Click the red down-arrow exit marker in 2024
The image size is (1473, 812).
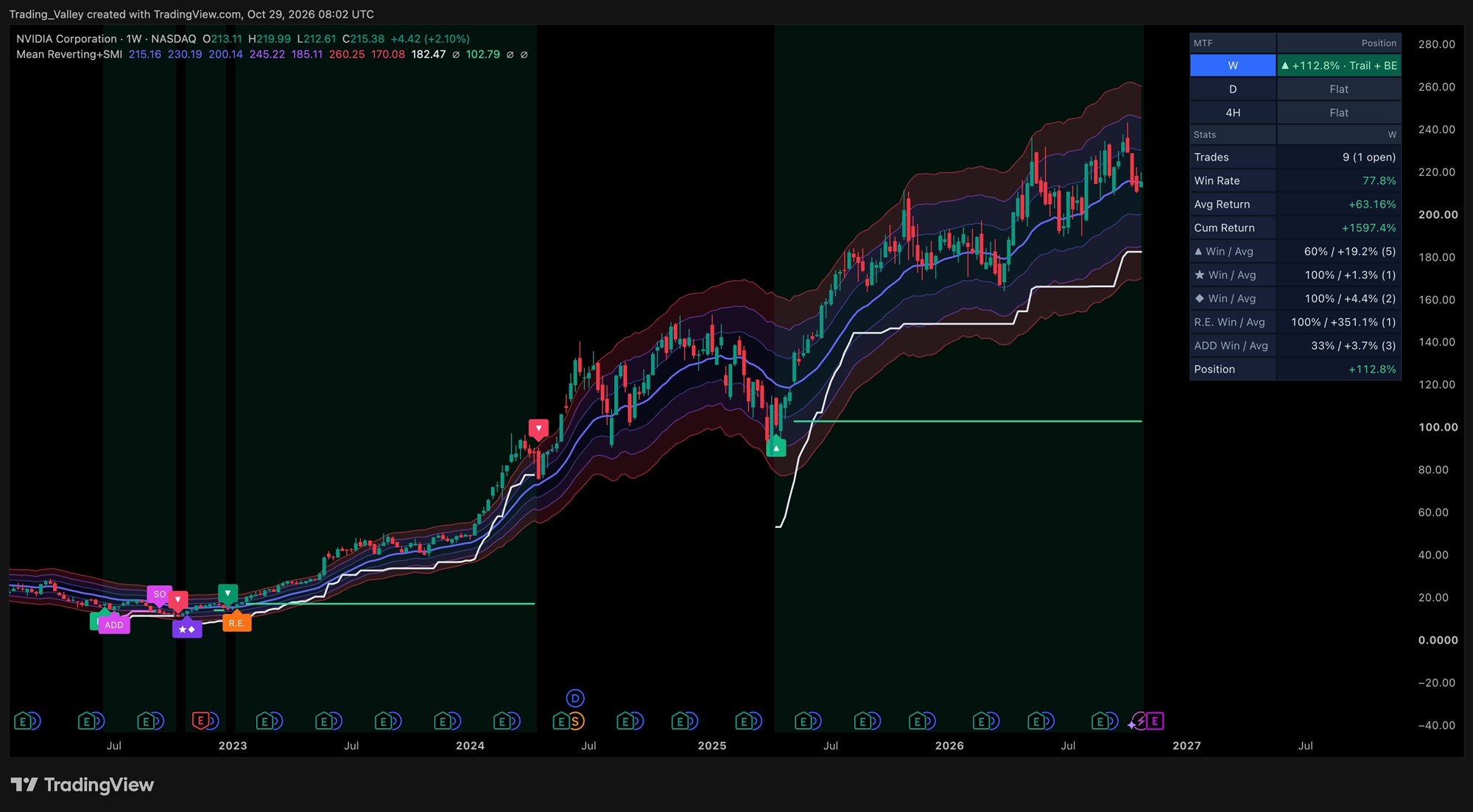point(538,428)
